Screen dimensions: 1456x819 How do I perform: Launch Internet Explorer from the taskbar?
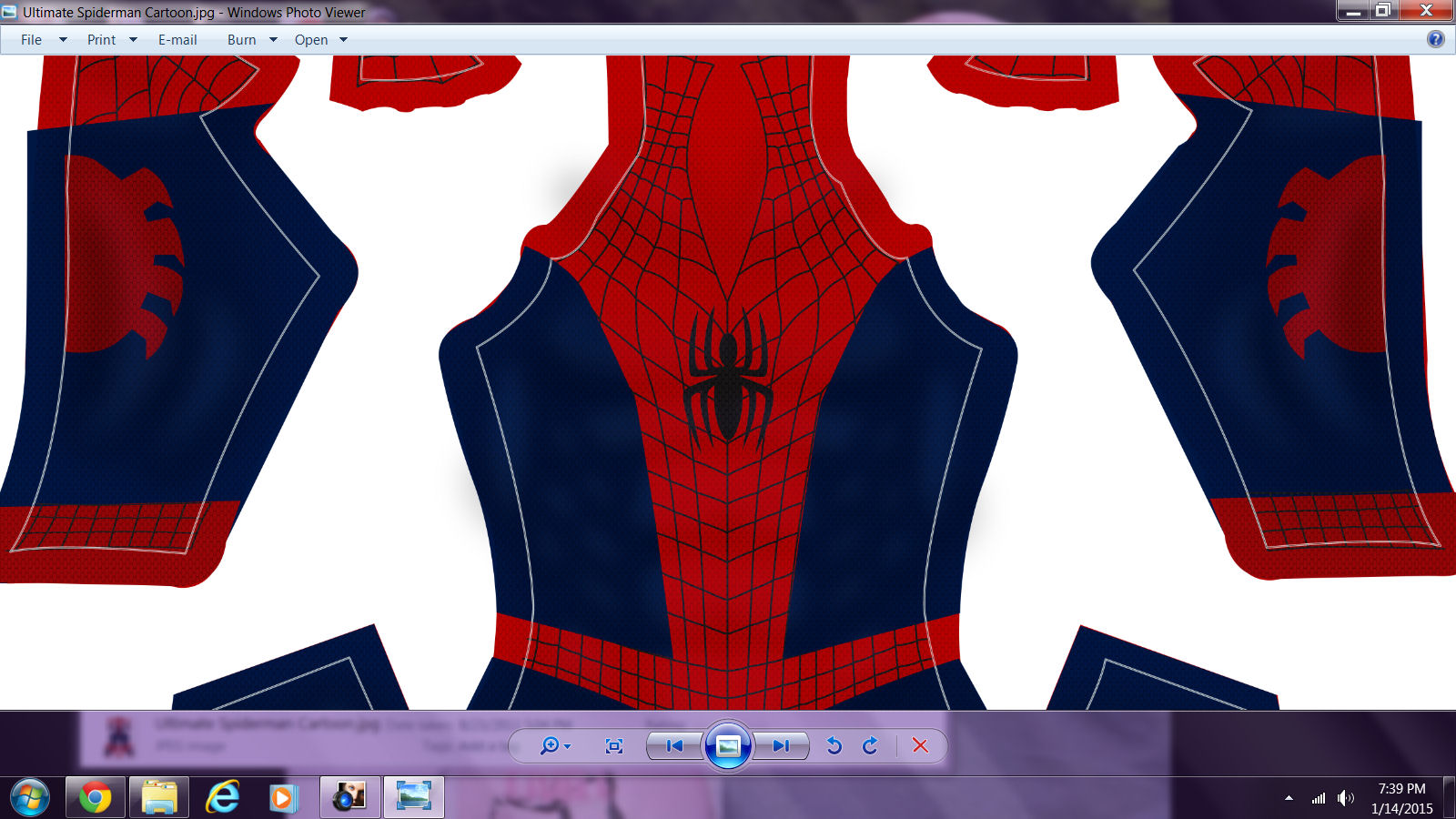coord(223,798)
